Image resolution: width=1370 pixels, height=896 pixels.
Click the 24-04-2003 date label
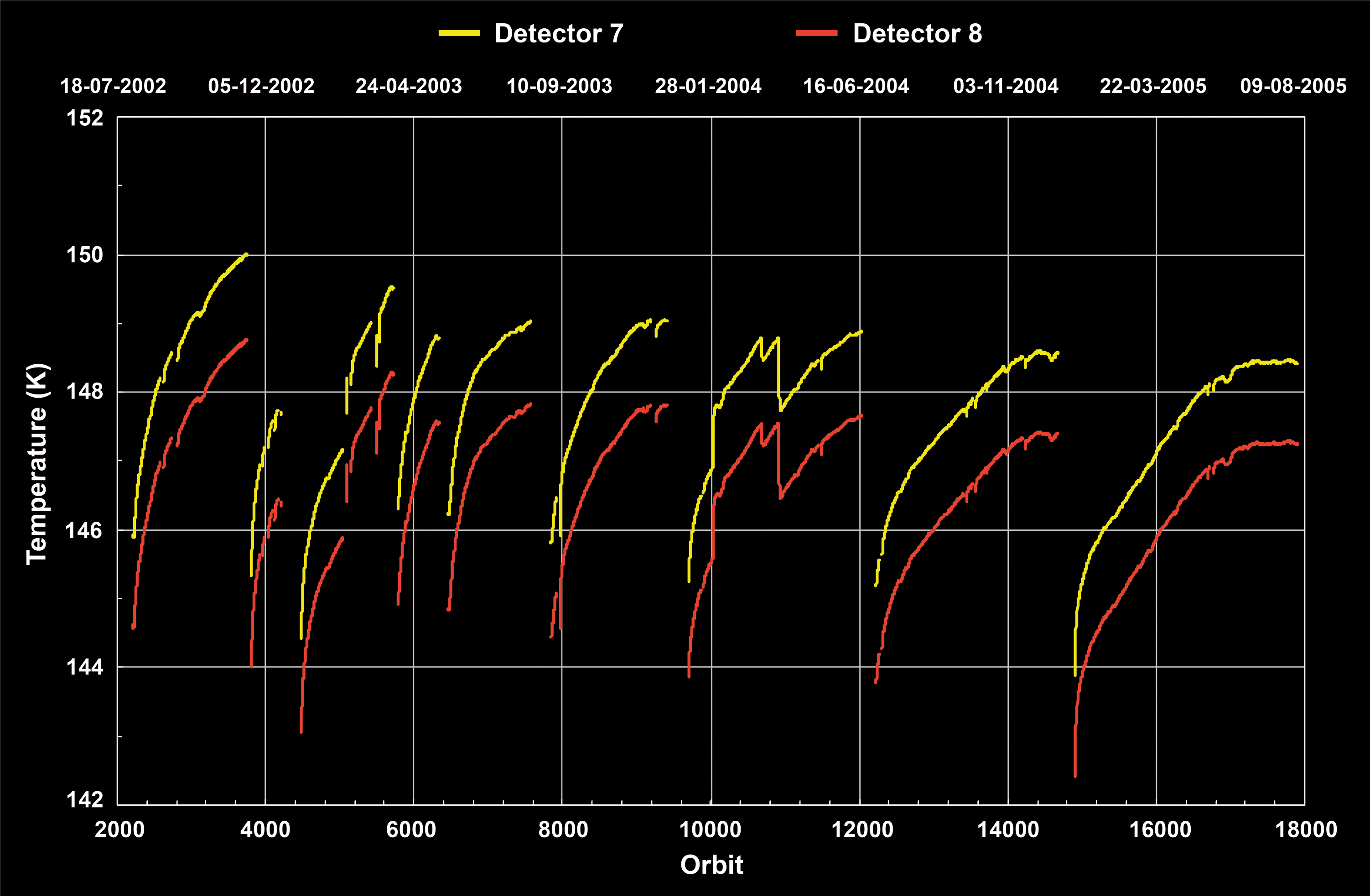coord(409,86)
